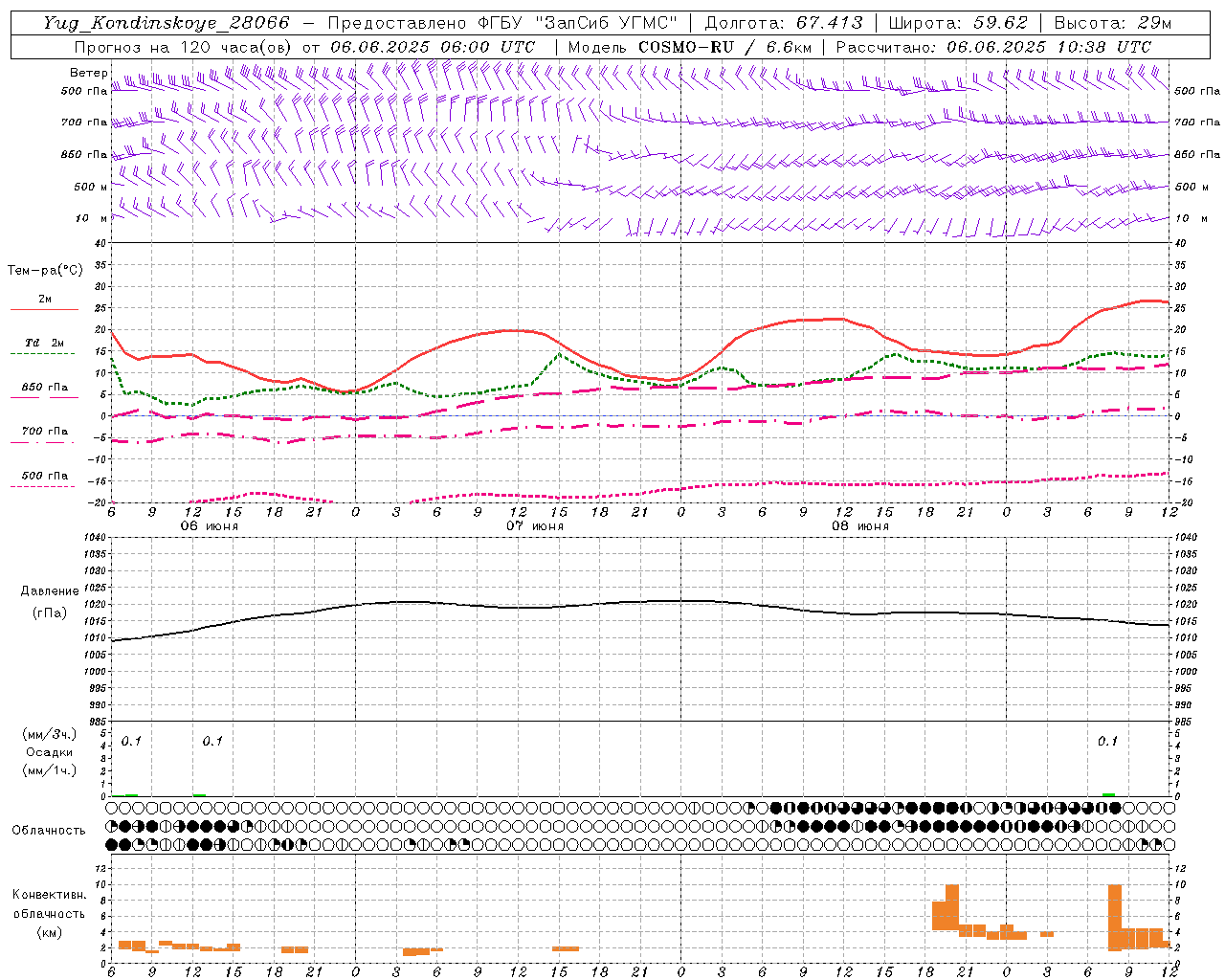Click the 'Td 2м' dew point legend entry

(44, 343)
